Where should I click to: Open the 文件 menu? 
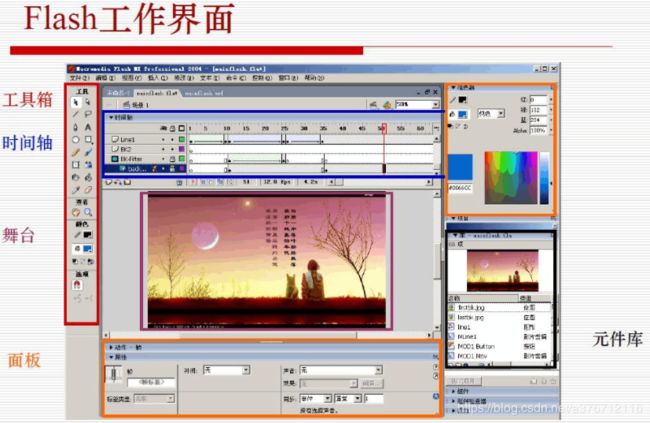[x=79, y=78]
